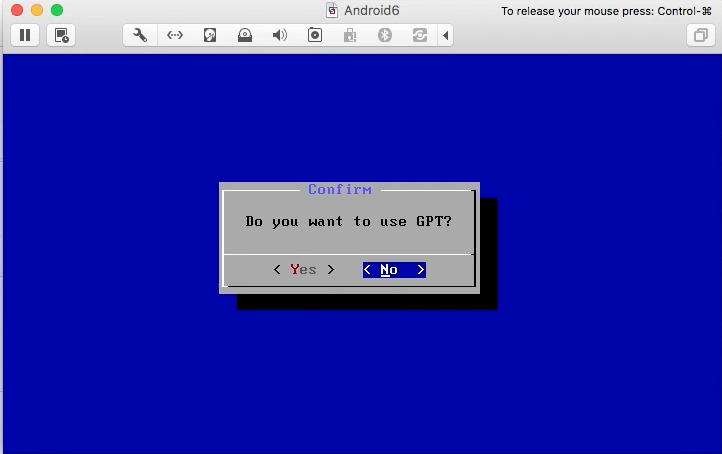Toggle the sound speaker icon
Viewport: 722px width, 454px height.
point(280,35)
